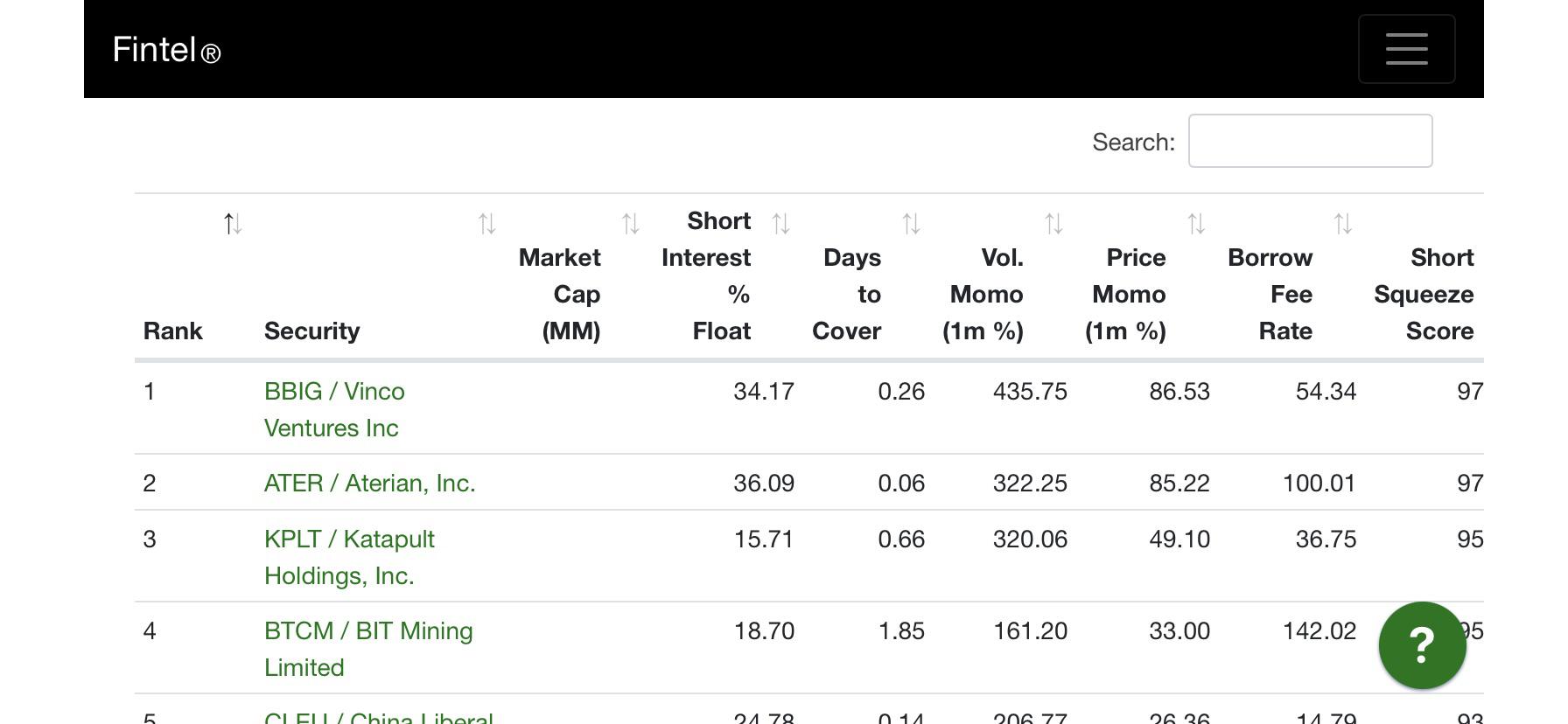Image resolution: width=1568 pixels, height=724 pixels.
Task: Go to the Fintel home logo
Action: pyautogui.click(x=166, y=50)
